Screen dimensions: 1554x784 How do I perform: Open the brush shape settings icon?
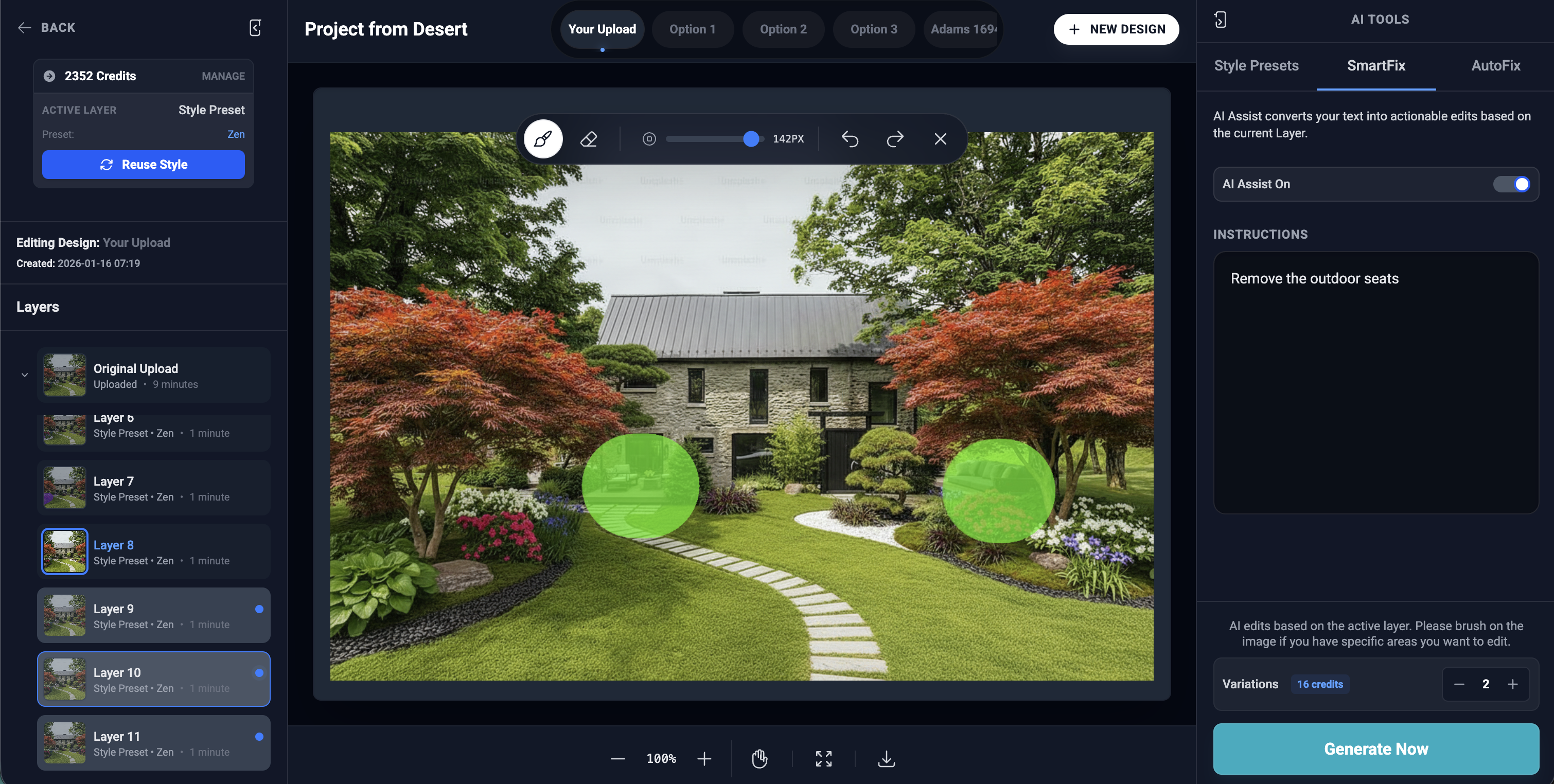coord(649,139)
